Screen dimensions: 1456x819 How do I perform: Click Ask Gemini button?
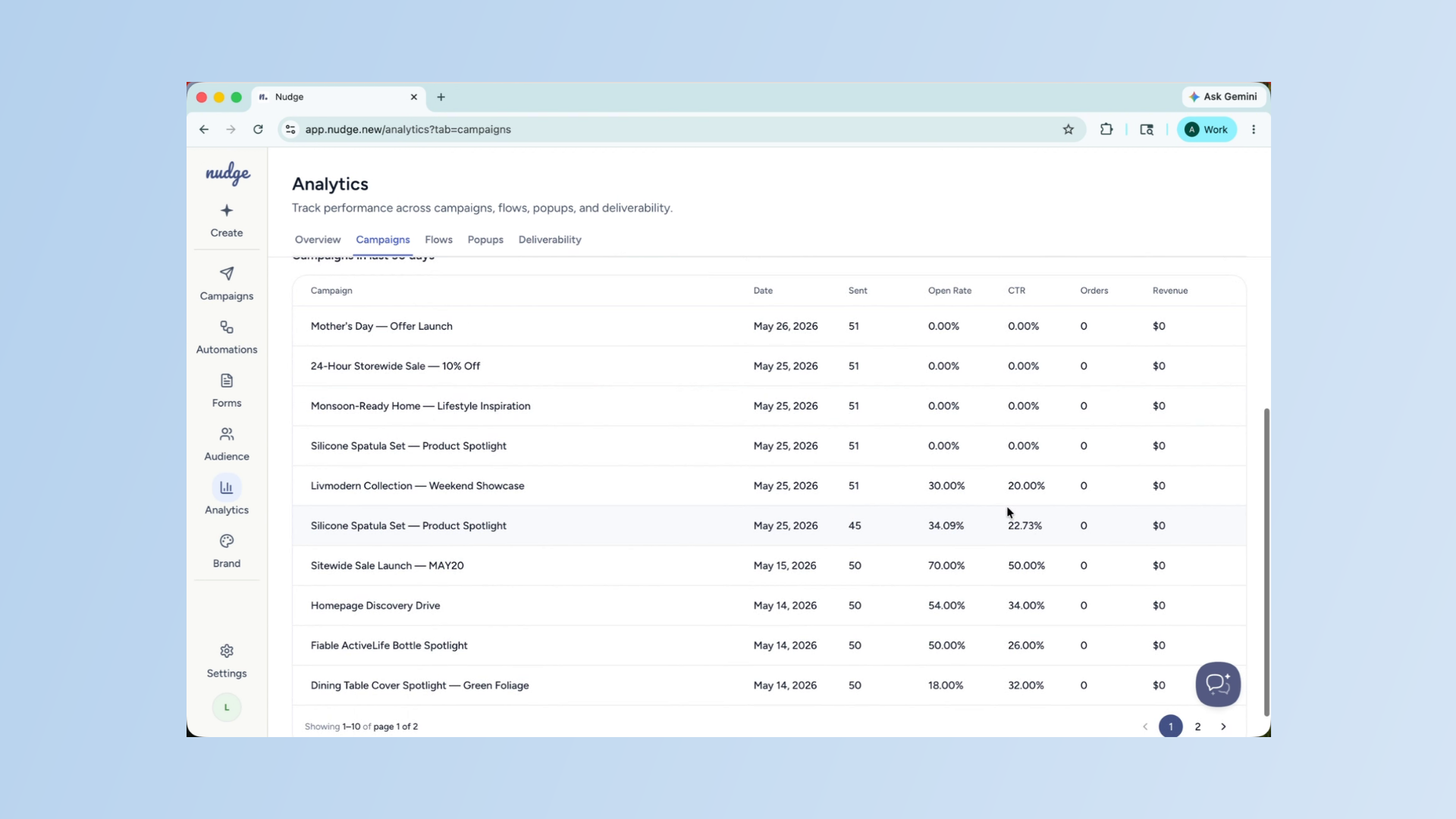coord(1223,97)
